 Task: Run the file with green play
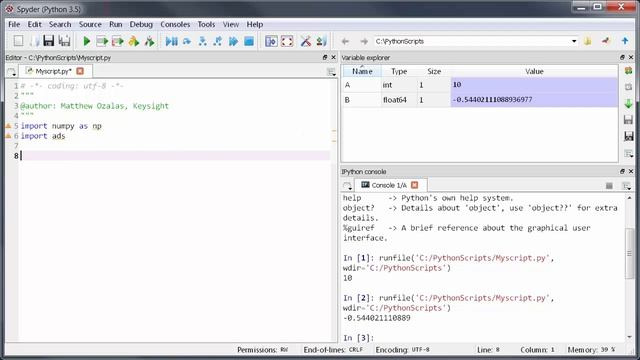tap(87, 41)
